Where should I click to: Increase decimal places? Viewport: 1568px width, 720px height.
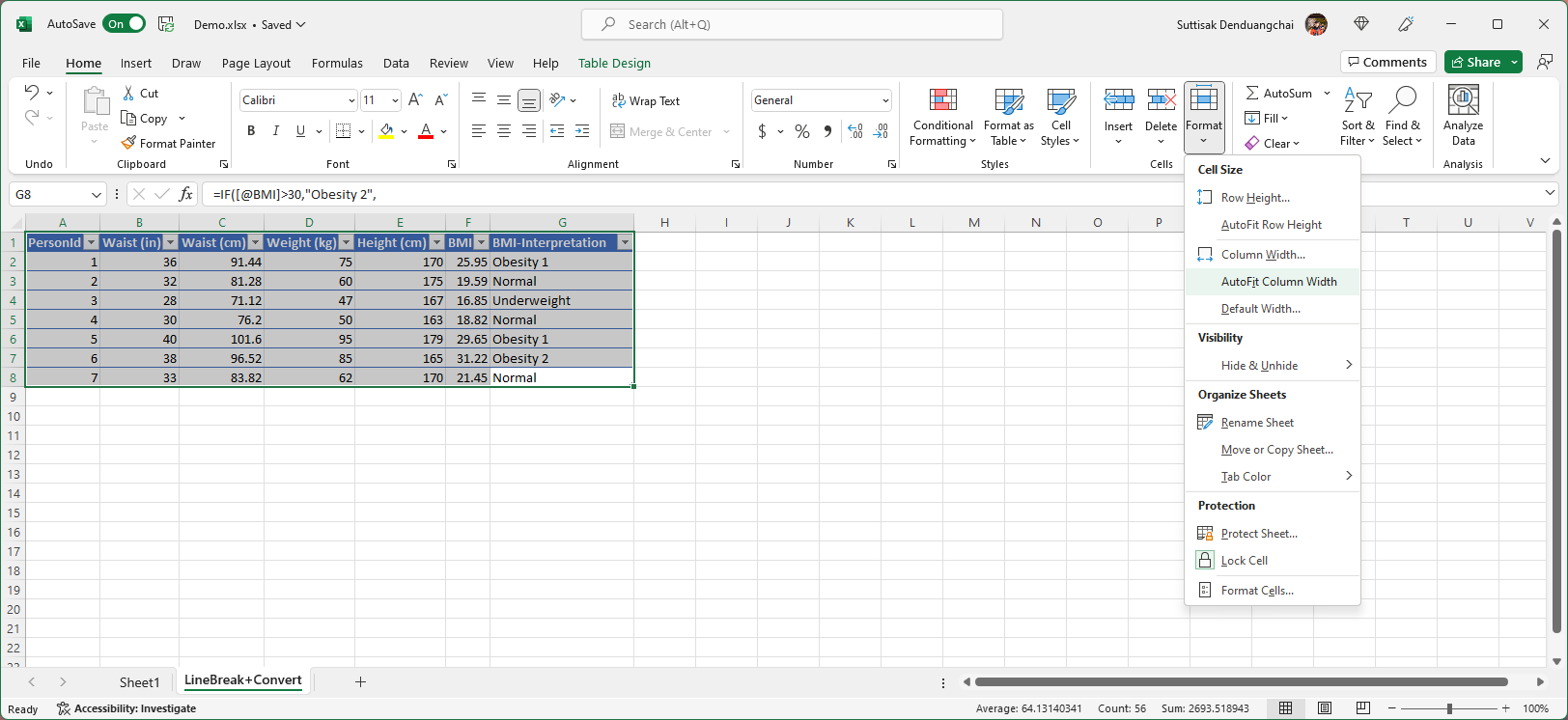[855, 131]
